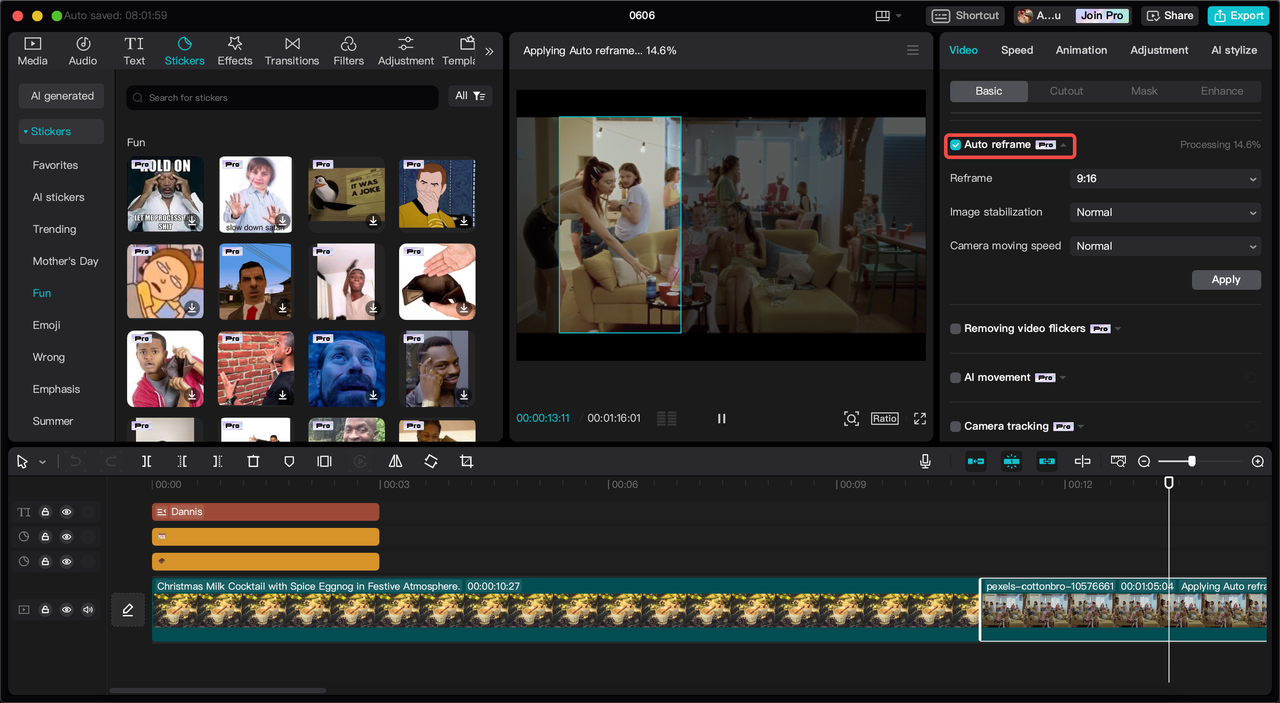
Task: Click the delete trash icon in timeline toolbar
Action: [x=253, y=461]
